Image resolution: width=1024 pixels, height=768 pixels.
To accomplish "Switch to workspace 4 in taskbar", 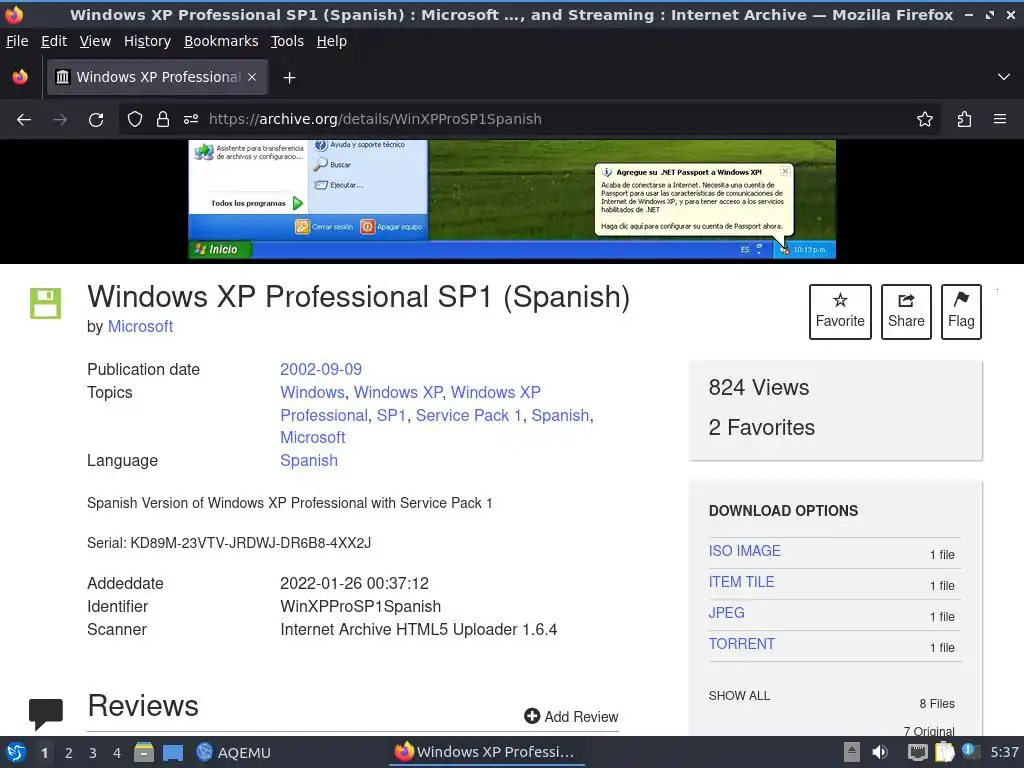I will 117,753.
